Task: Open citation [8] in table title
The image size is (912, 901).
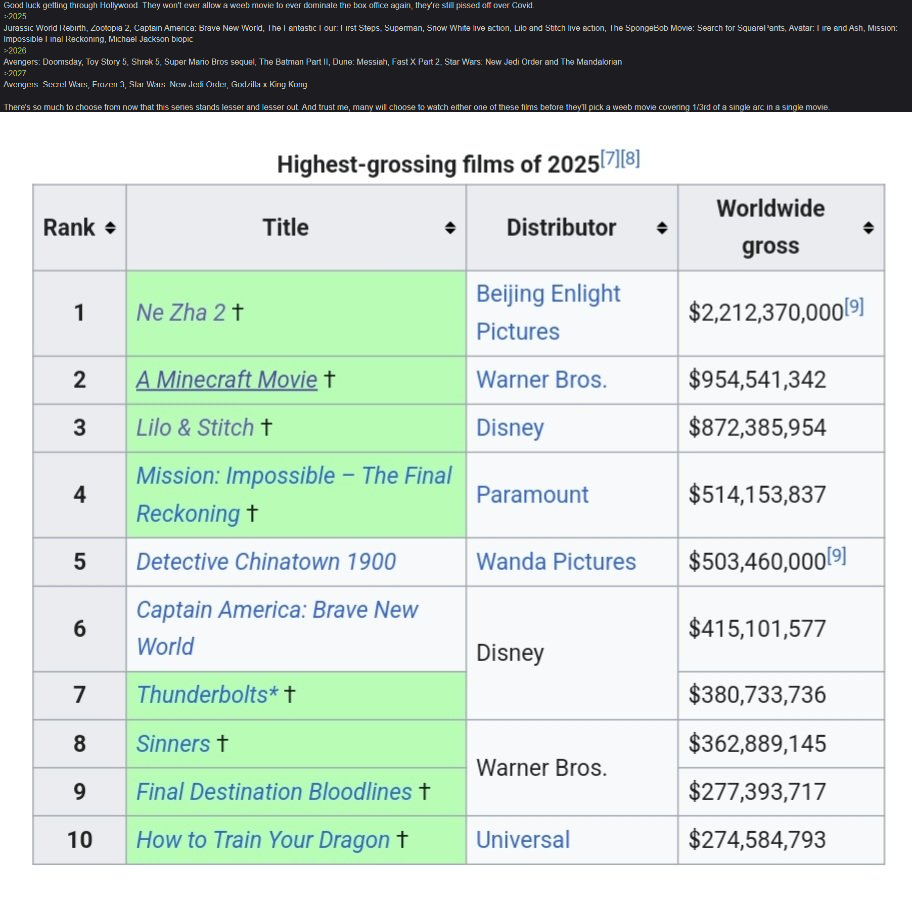Action: 630,158
